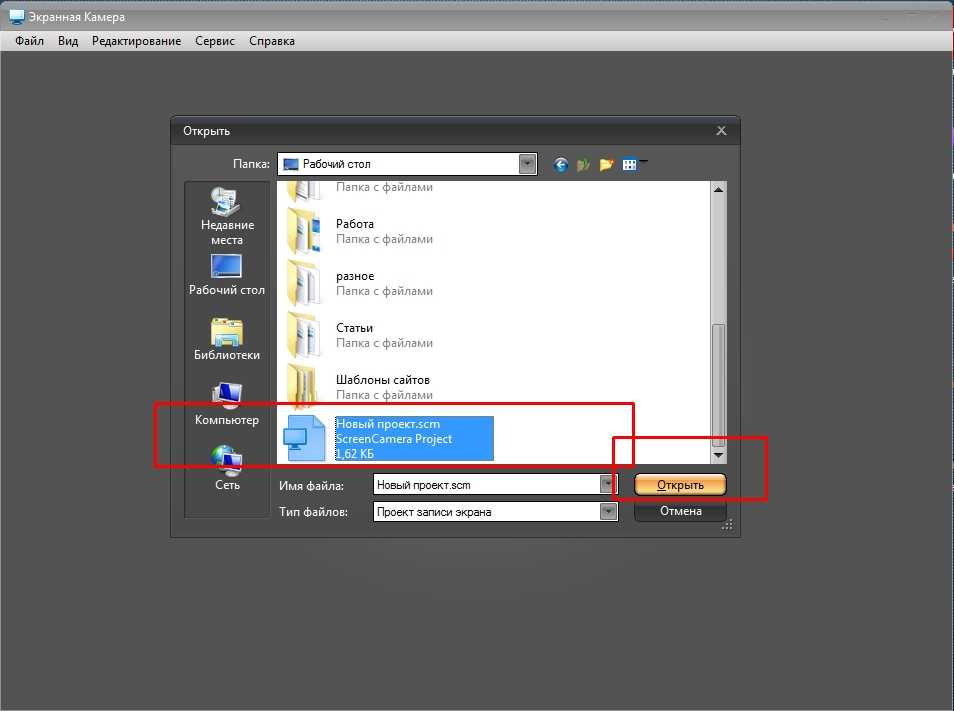Open the view options menu icon
Image resolution: width=954 pixels, height=711 pixels.
click(632, 164)
